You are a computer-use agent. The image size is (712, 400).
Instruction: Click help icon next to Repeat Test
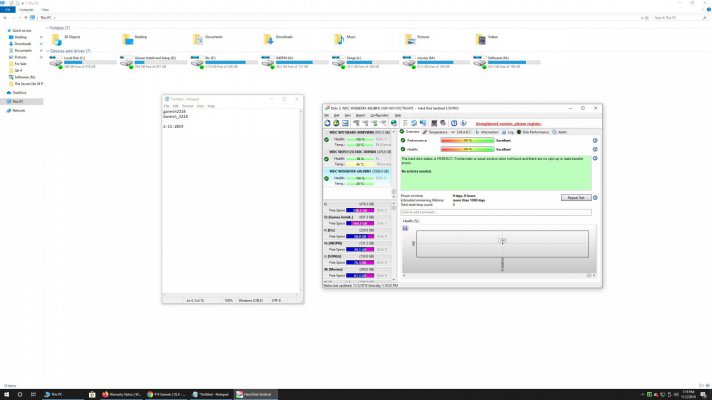[x=595, y=198]
